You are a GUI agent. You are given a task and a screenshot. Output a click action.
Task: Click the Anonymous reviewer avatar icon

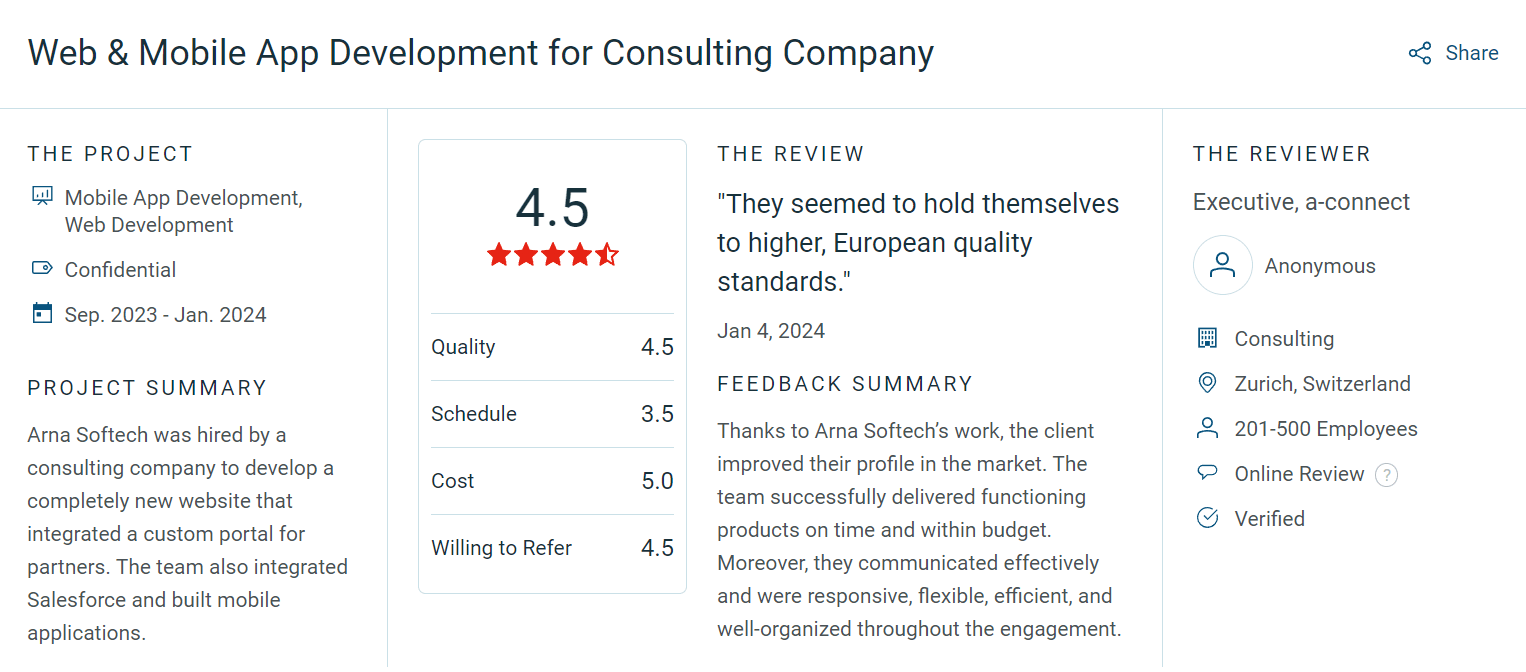1222,265
